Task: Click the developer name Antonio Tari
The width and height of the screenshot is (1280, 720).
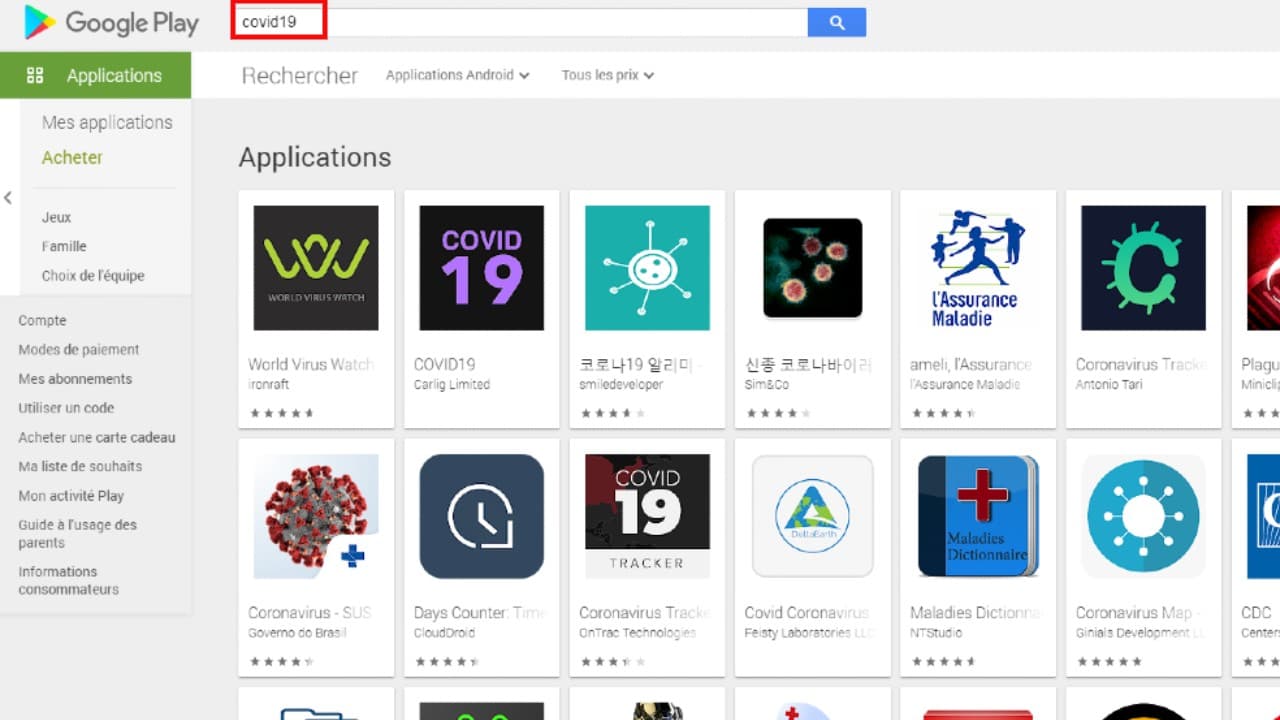Action: (1109, 384)
